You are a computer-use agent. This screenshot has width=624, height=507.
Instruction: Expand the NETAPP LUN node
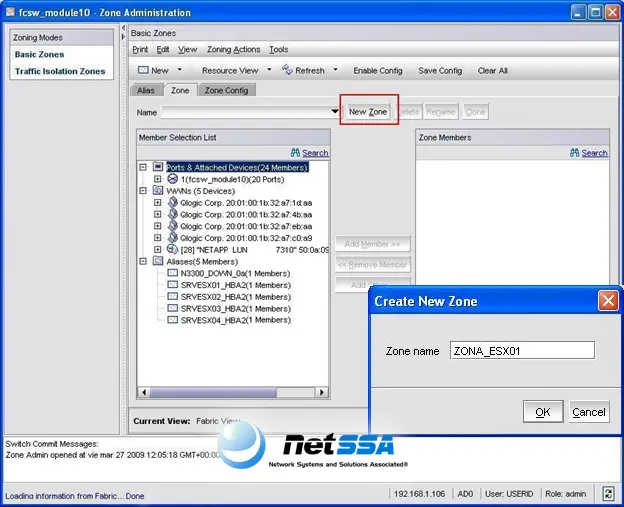click(158, 250)
